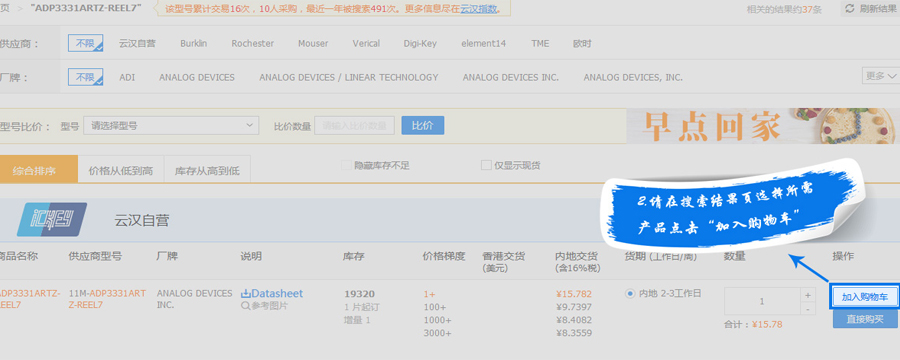Image resolution: width=900 pixels, height=360 pixels.
Task: Click the price ¥8.3559
Action: coord(574,333)
